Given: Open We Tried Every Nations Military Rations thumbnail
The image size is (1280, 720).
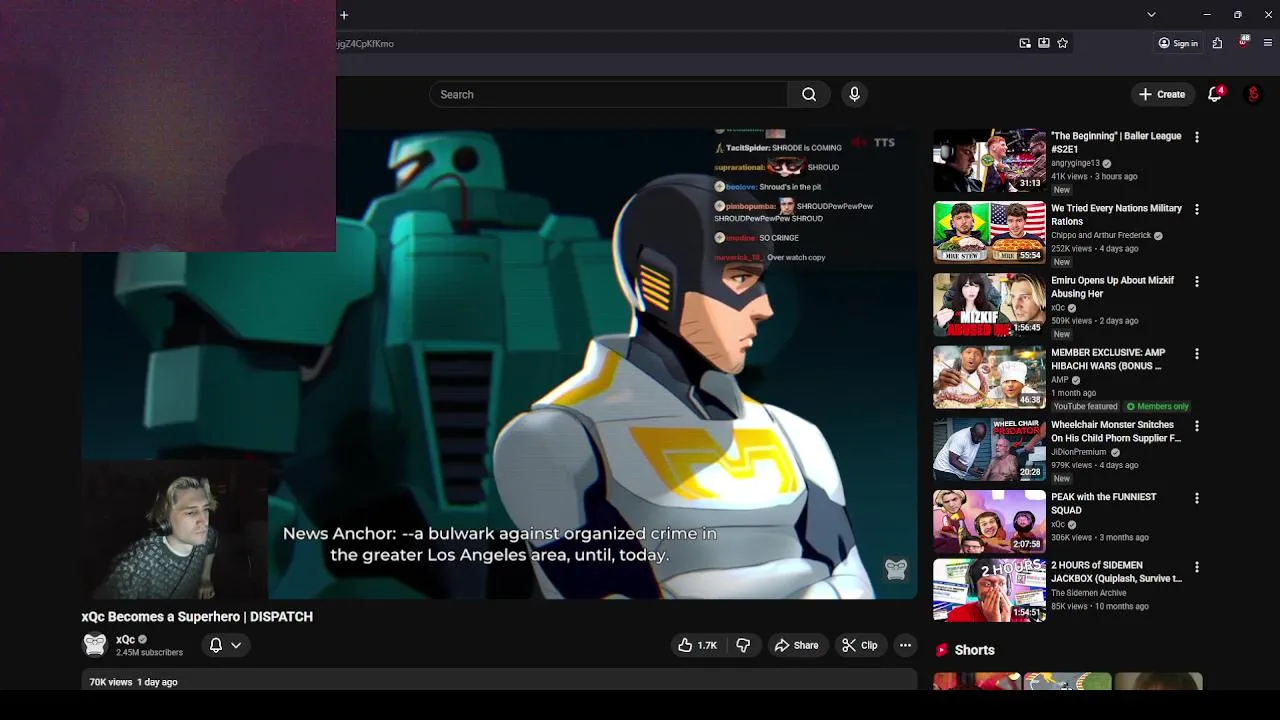Looking at the screenshot, I should pyautogui.click(x=989, y=232).
